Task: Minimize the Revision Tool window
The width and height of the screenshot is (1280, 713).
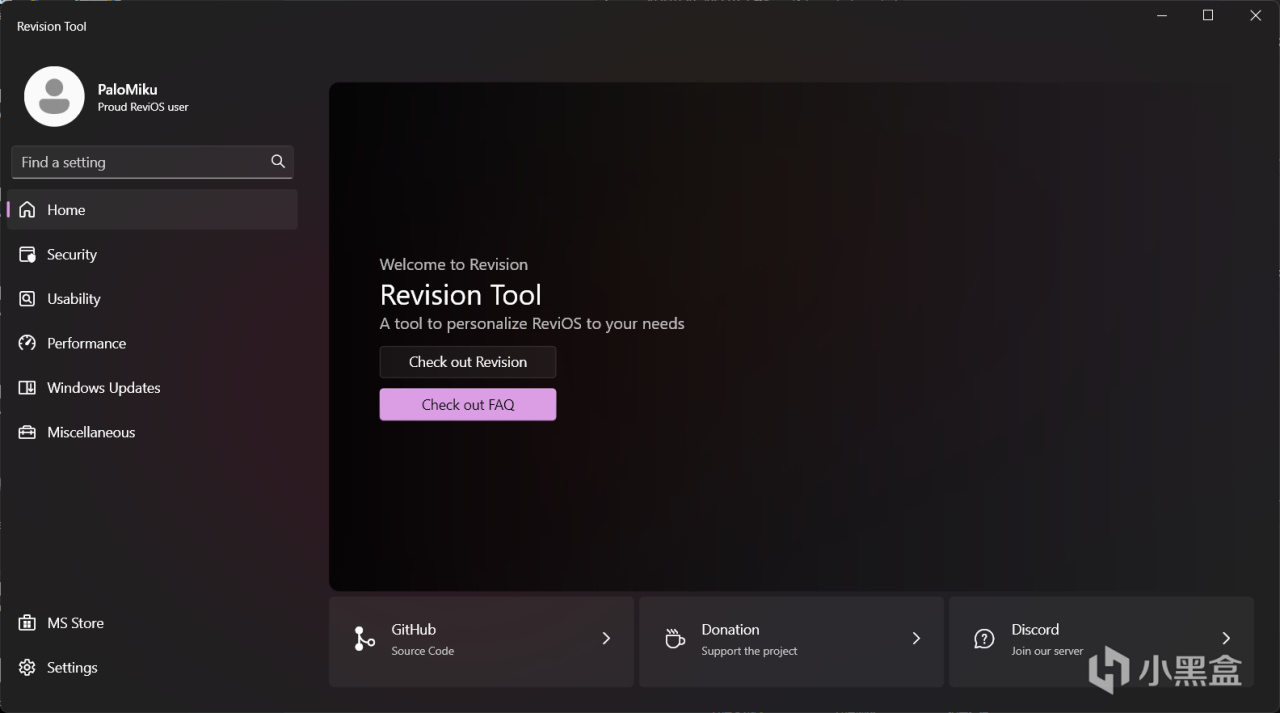Action: (x=1162, y=15)
